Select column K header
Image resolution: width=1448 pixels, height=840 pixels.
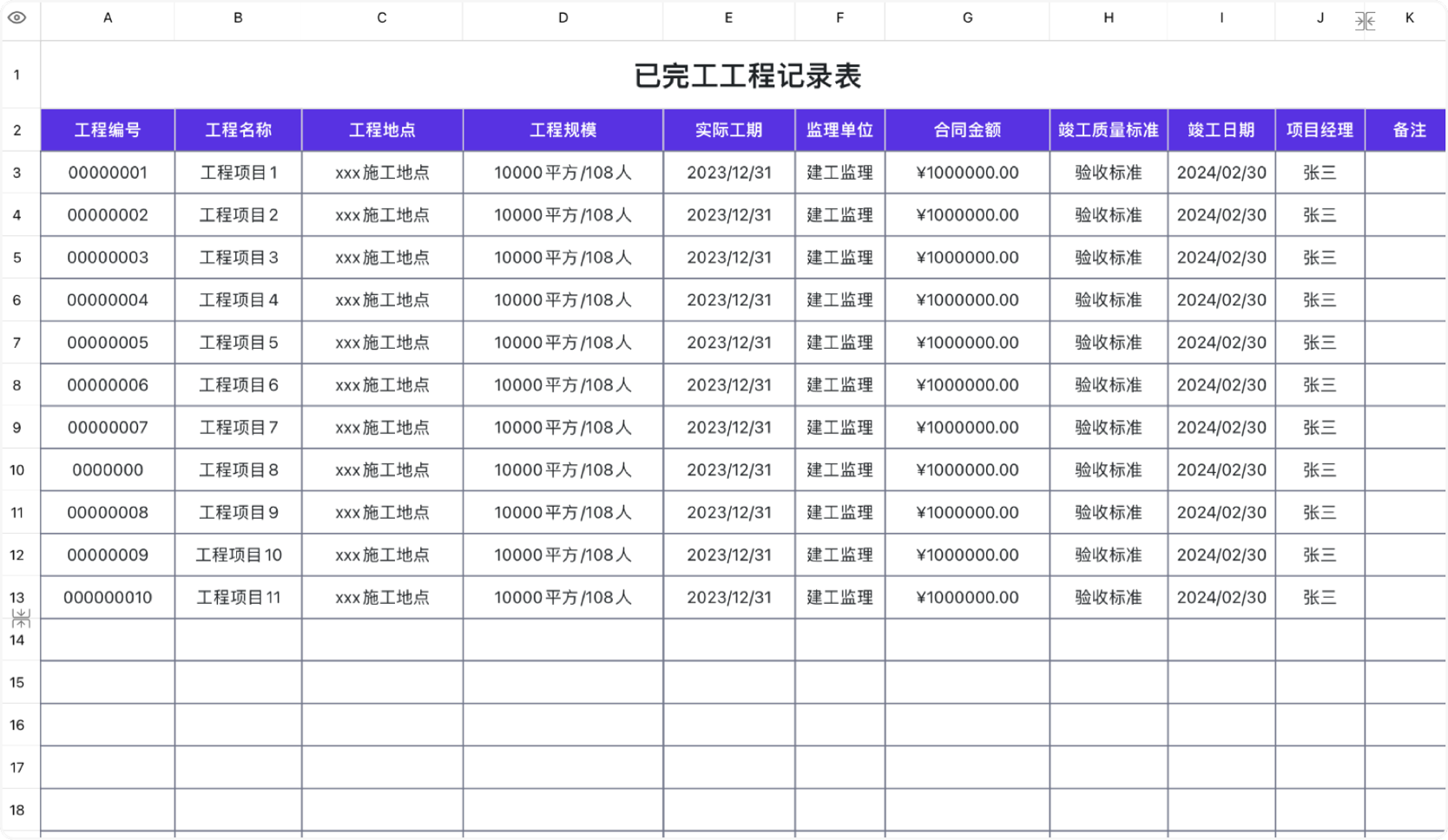1409,17
